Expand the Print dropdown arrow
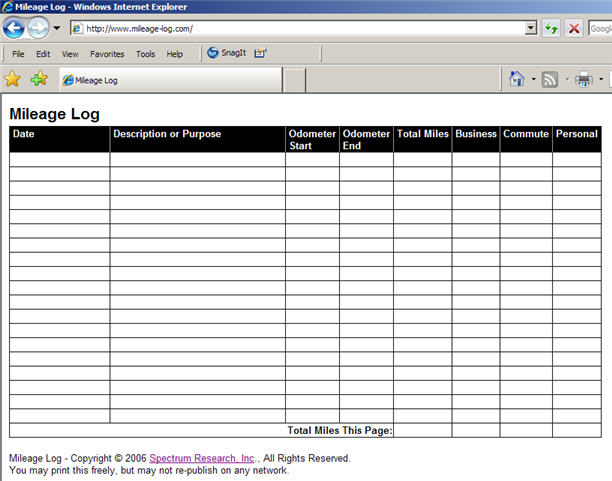This screenshot has width=612, height=481. pyautogui.click(x=601, y=79)
